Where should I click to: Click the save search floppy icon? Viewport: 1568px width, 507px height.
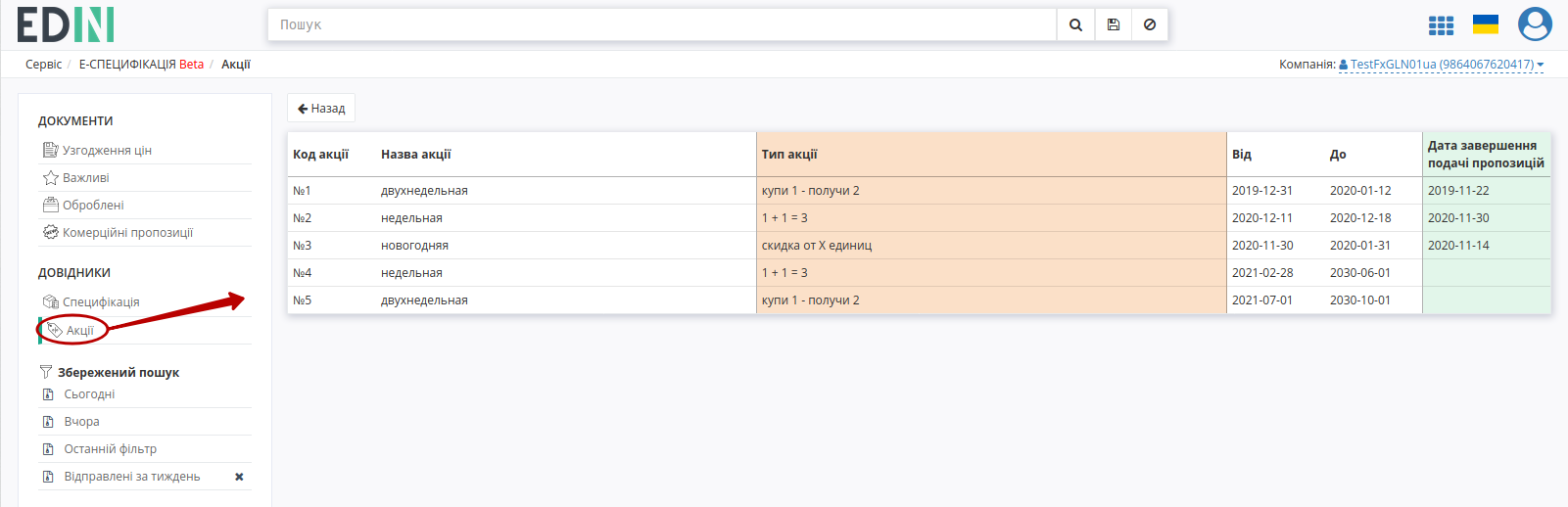pos(1113,24)
